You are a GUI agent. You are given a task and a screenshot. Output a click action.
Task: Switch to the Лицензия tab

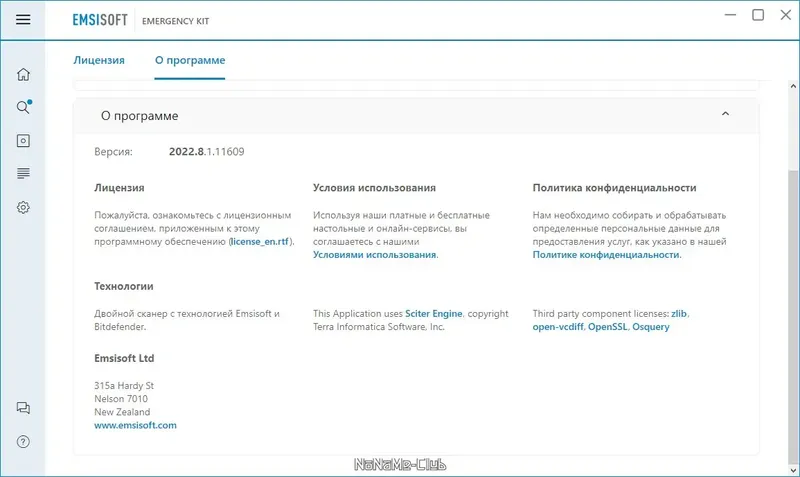[99, 60]
